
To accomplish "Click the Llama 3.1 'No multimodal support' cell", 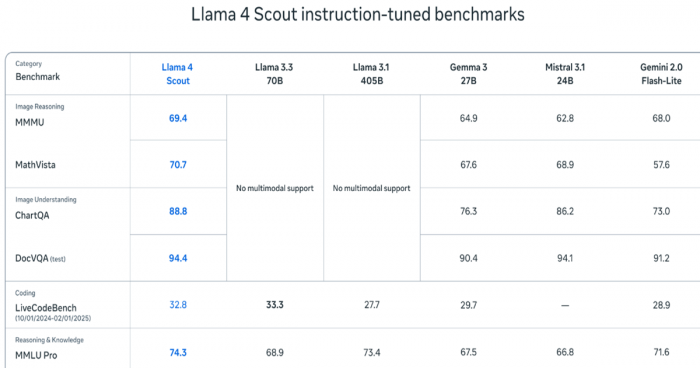I will click(x=371, y=188).
